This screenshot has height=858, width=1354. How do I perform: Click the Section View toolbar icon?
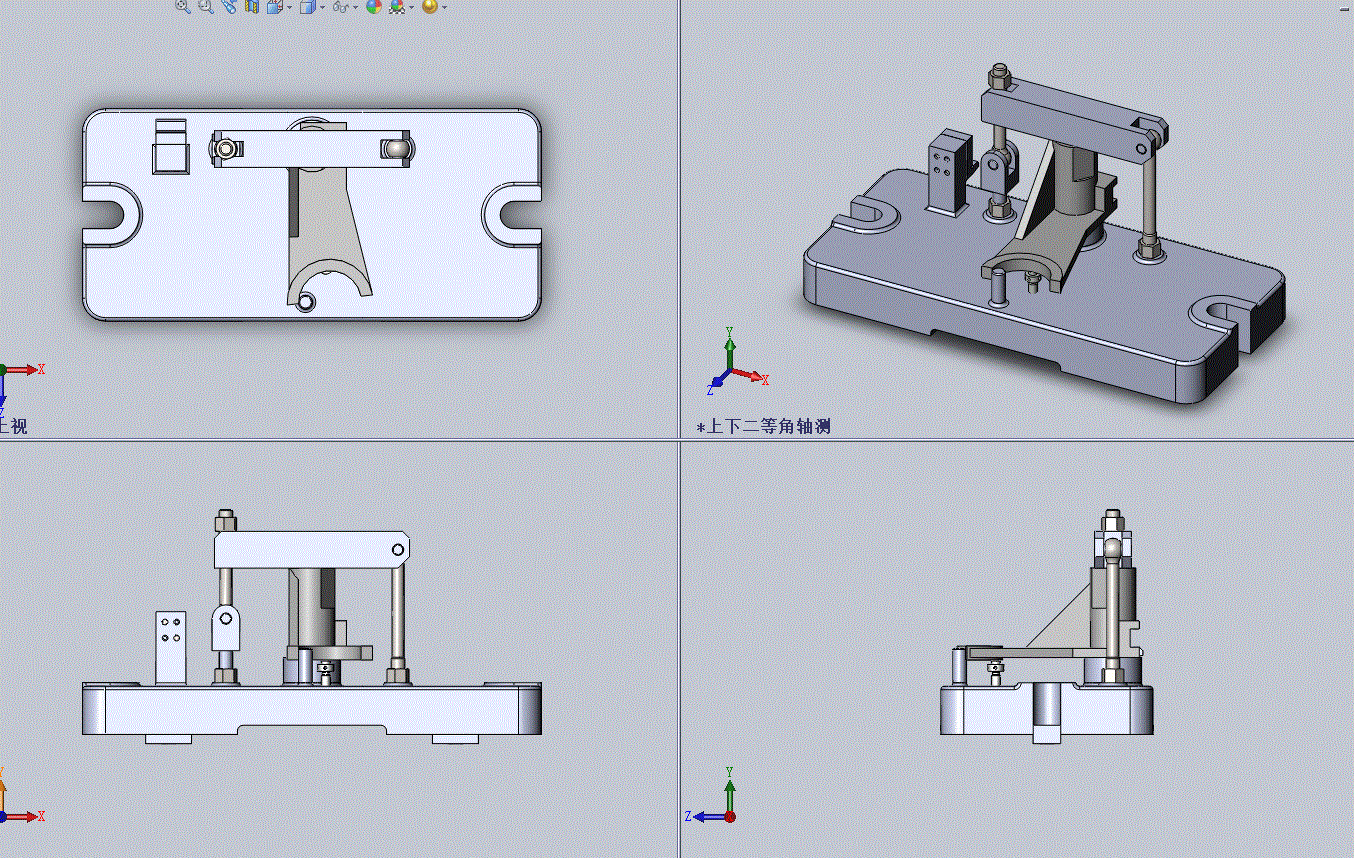(251, 7)
